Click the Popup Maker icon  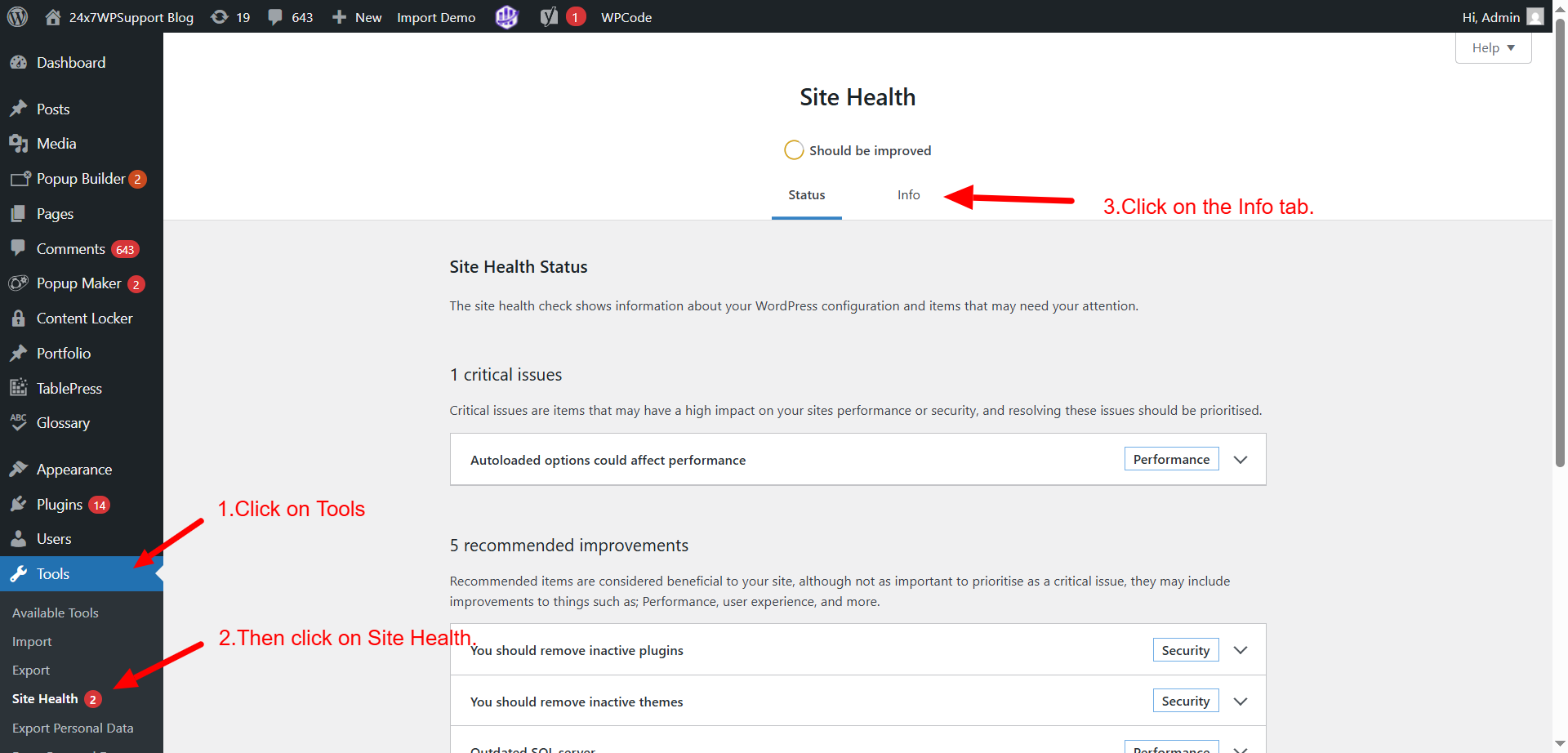click(19, 283)
